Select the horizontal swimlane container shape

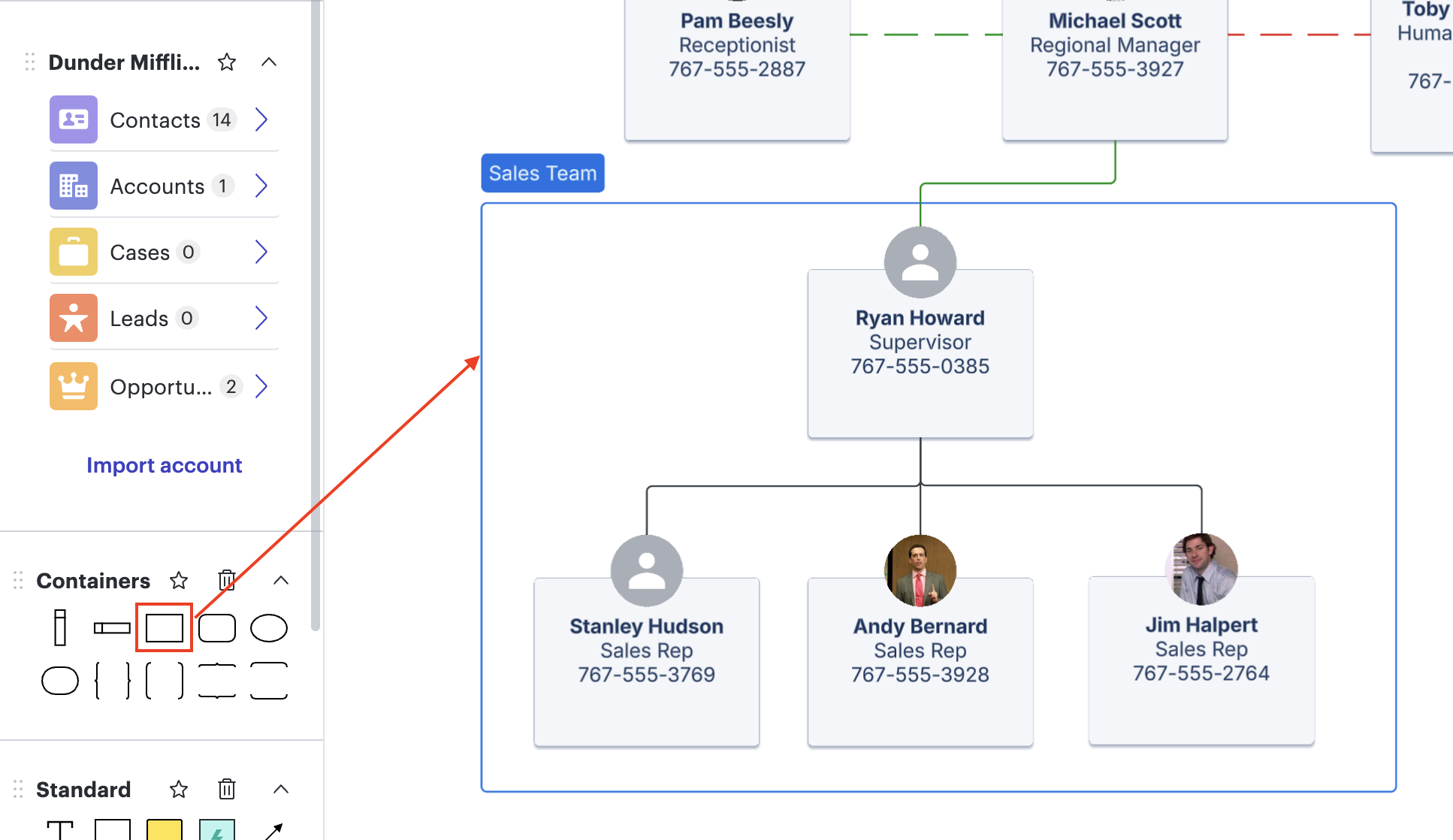point(112,627)
